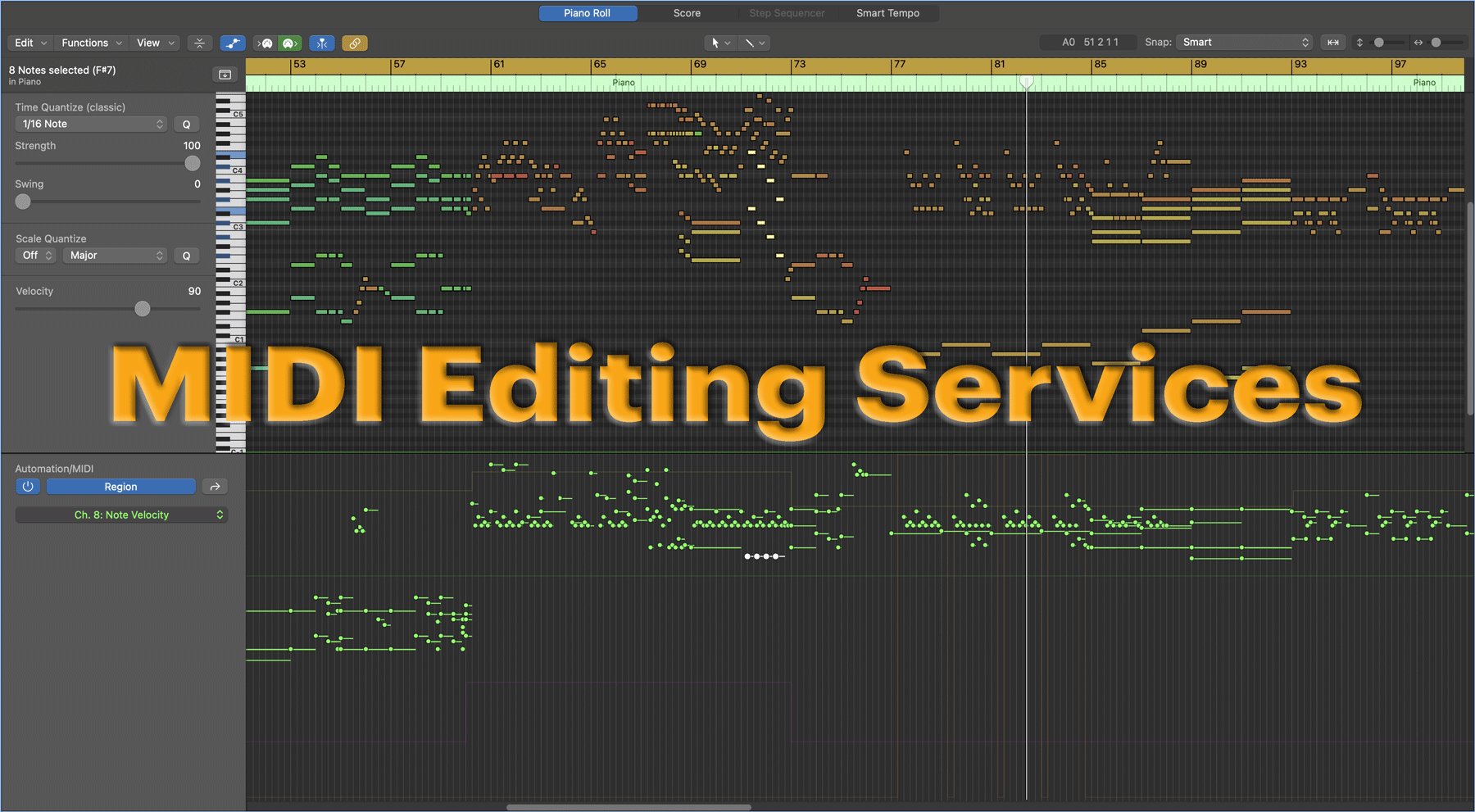Click the Time Handles icon near zoom sliders
This screenshot has height=812, width=1475.
[1333, 43]
